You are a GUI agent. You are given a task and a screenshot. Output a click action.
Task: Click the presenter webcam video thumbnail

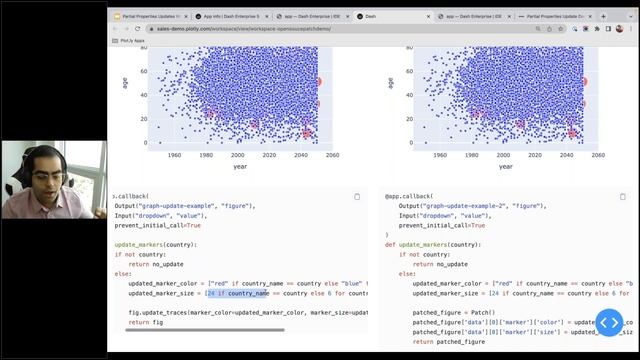[x=54, y=180]
